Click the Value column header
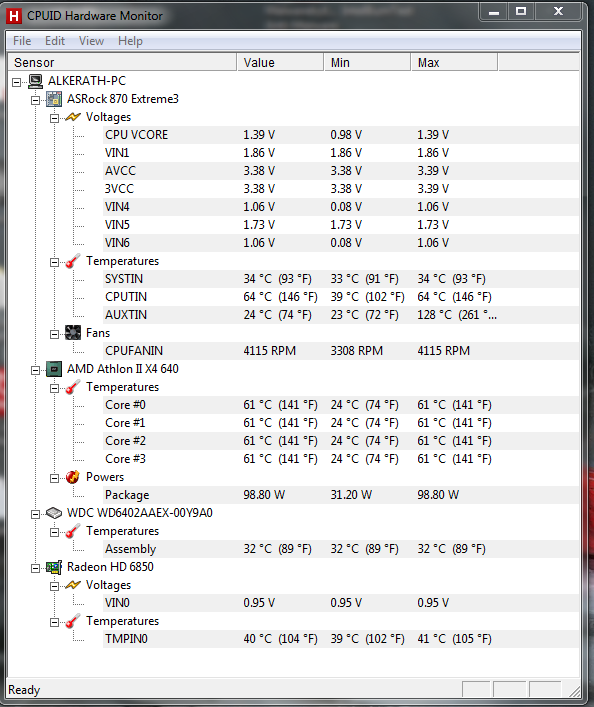594x707 pixels. point(280,62)
